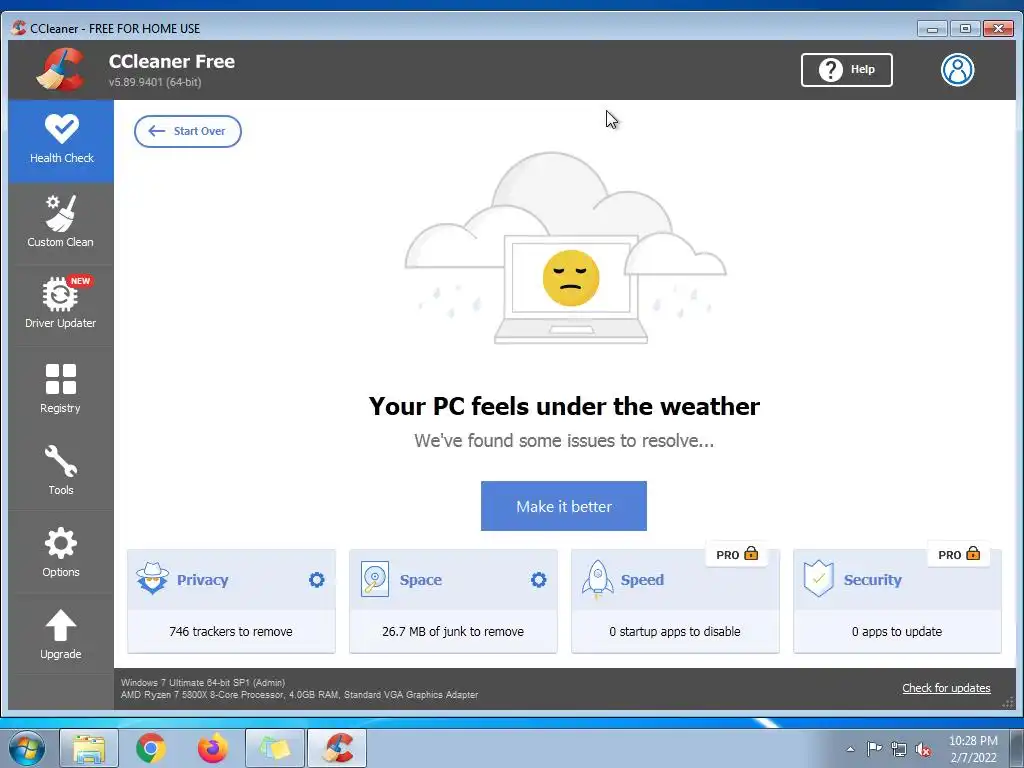Open the network tray icon
1024x768 pixels.
pos(899,749)
